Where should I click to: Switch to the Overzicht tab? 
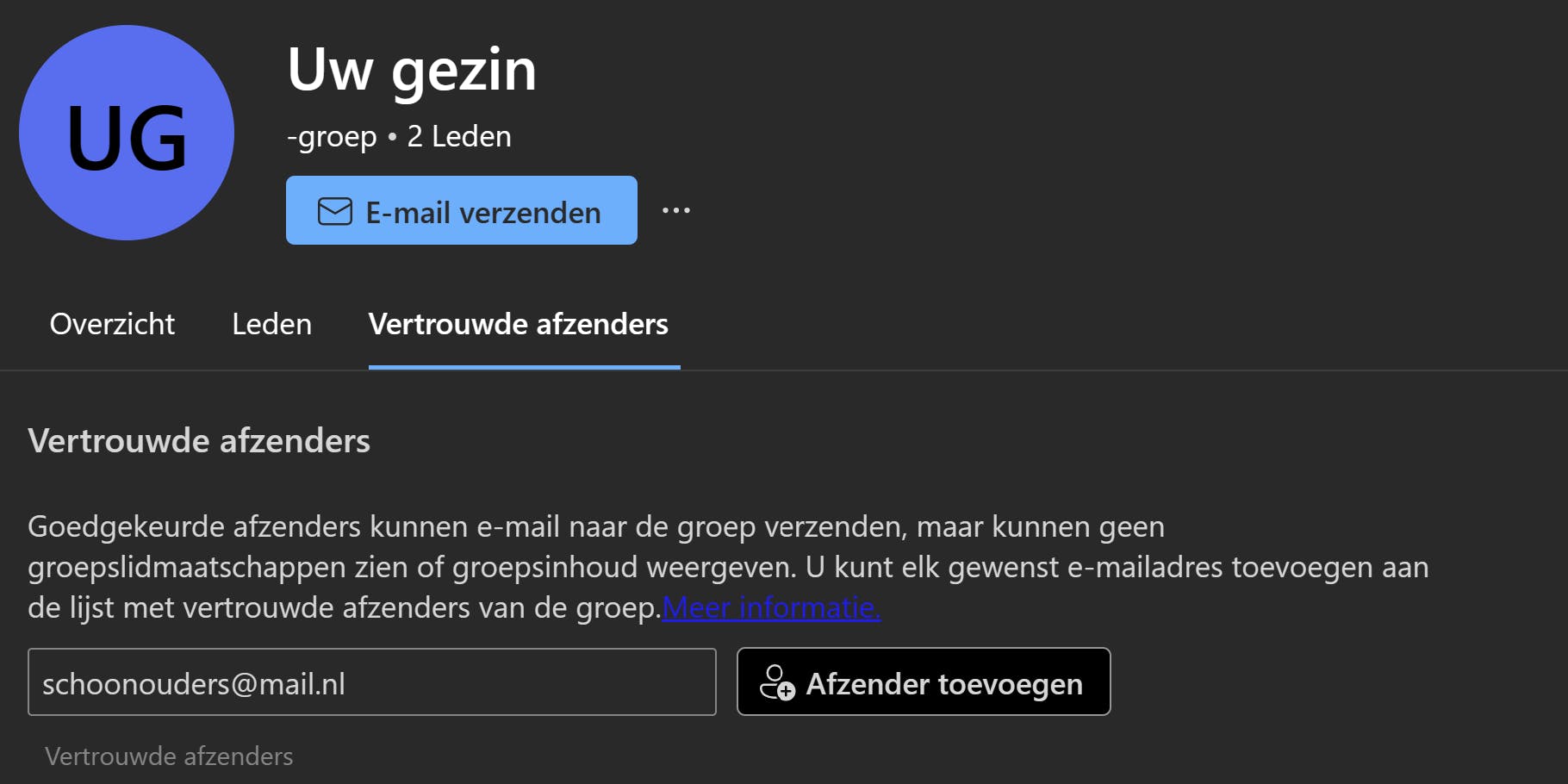point(112,324)
